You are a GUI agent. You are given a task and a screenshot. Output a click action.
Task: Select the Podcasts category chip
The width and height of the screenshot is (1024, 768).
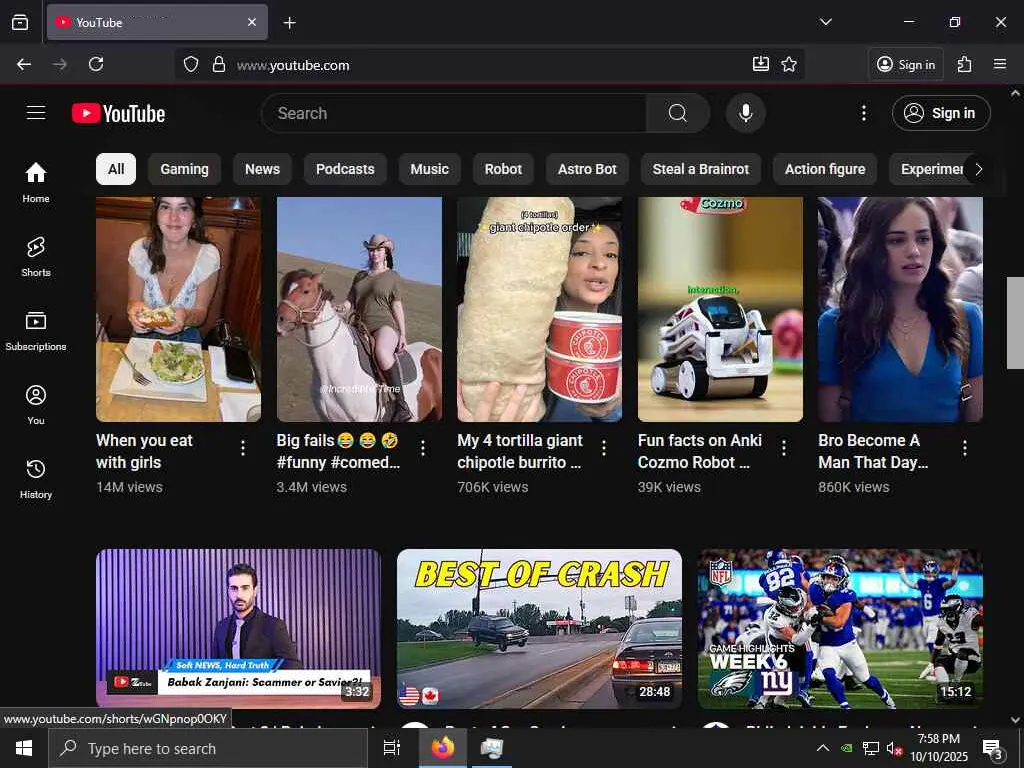pos(345,169)
